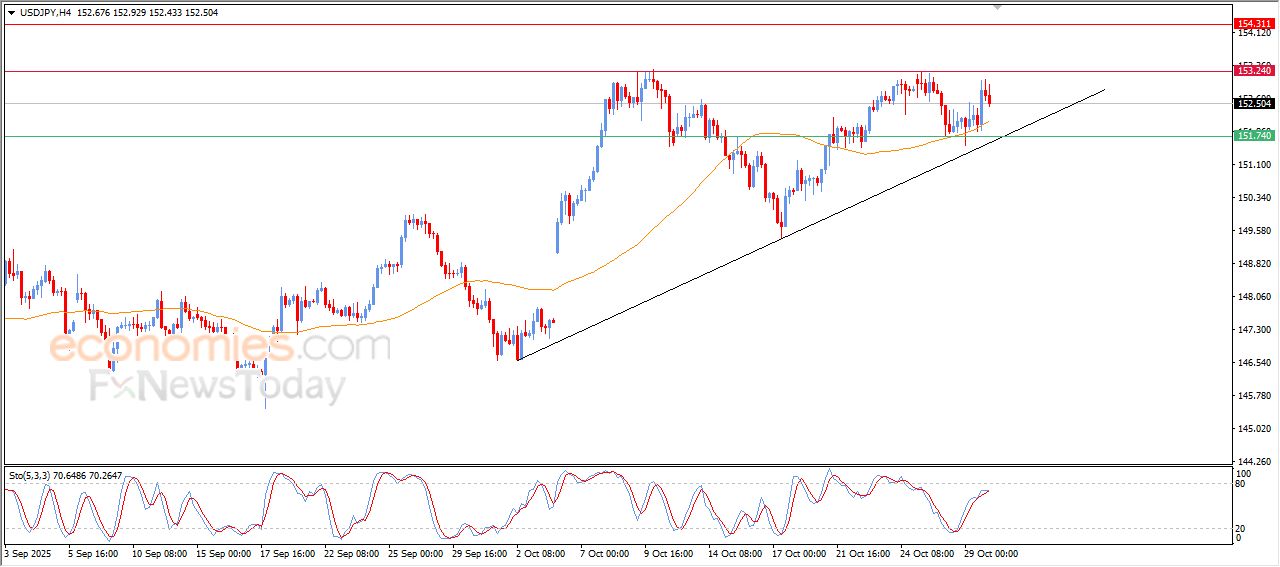Click the 145.020 axis price value
The width and height of the screenshot is (1280, 567).
tap(1254, 429)
